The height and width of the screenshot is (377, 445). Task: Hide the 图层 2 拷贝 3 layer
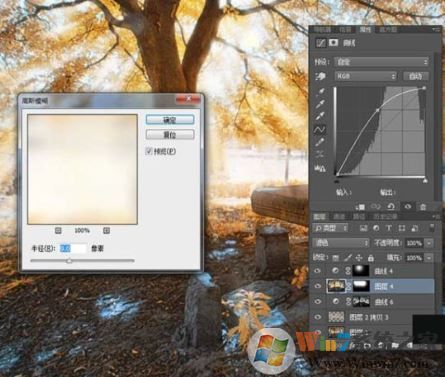pos(318,317)
